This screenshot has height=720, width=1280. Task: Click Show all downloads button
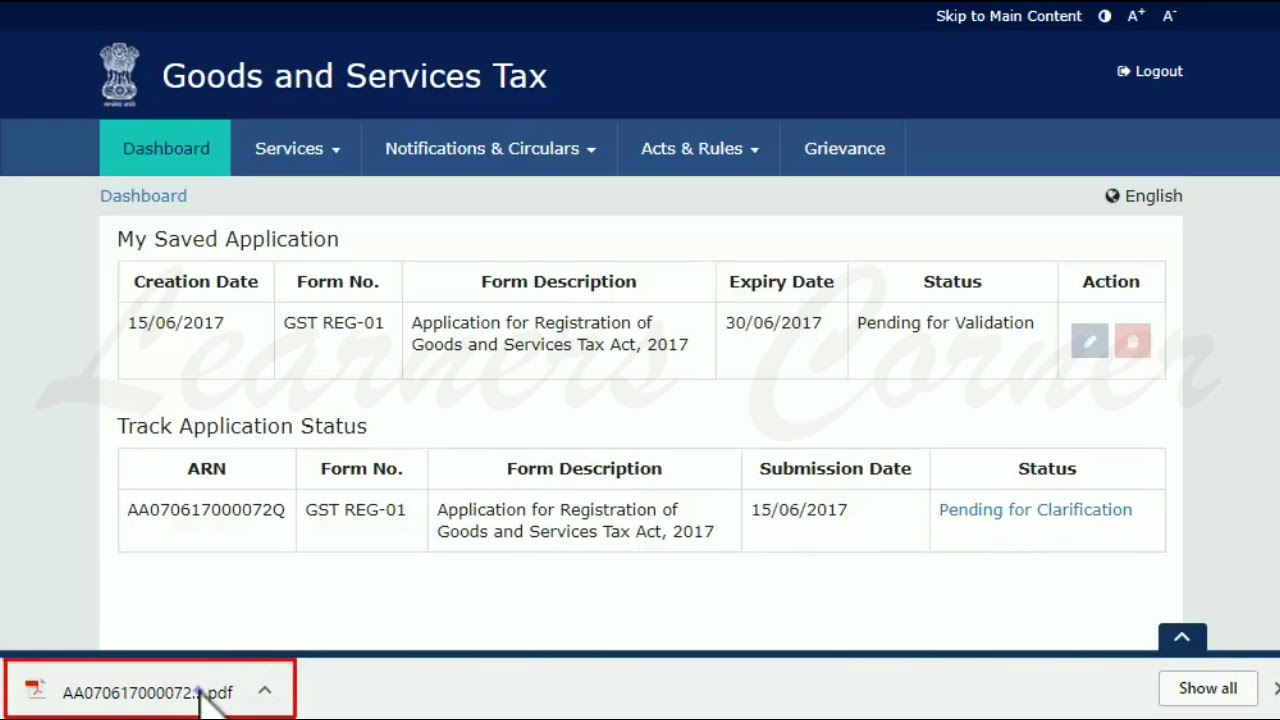1207,688
